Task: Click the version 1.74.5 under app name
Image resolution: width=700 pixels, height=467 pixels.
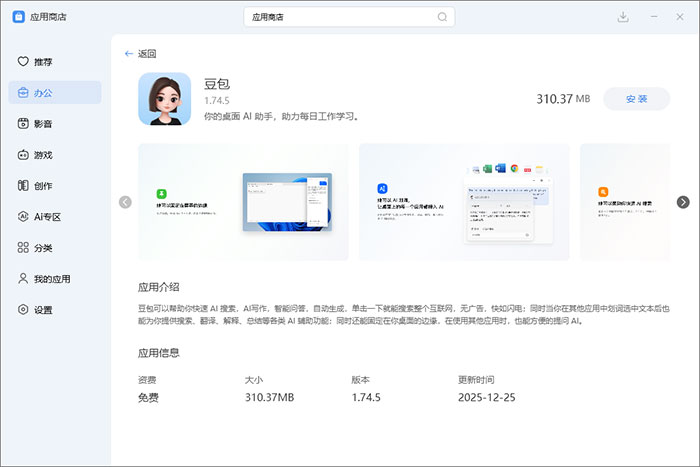Action: coord(217,100)
